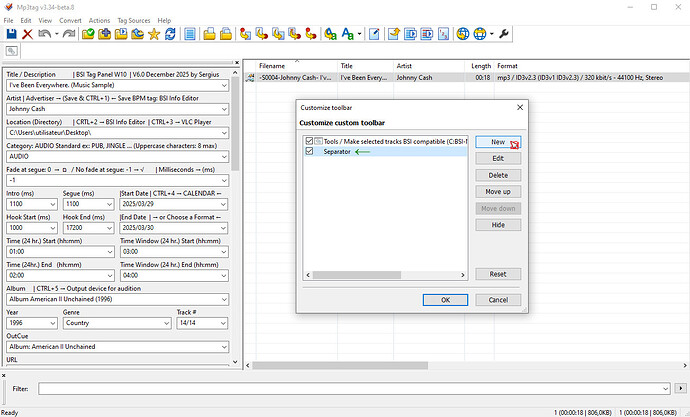Click the Filter options arrow button

click(x=680, y=388)
